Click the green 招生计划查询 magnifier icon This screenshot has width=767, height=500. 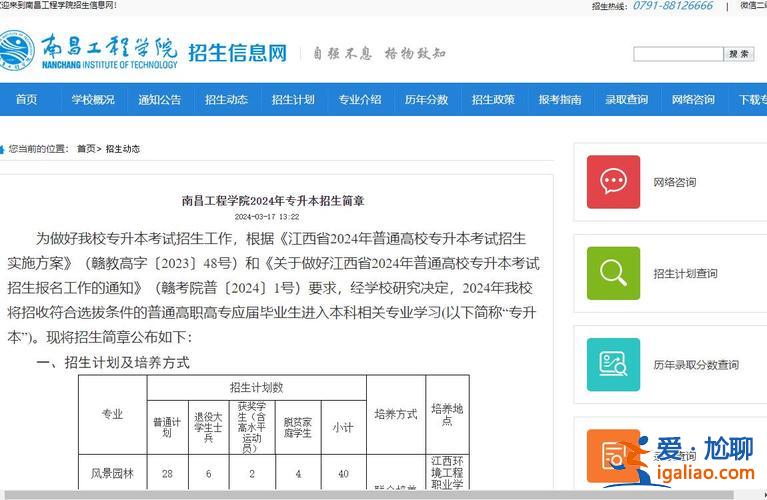[613, 273]
